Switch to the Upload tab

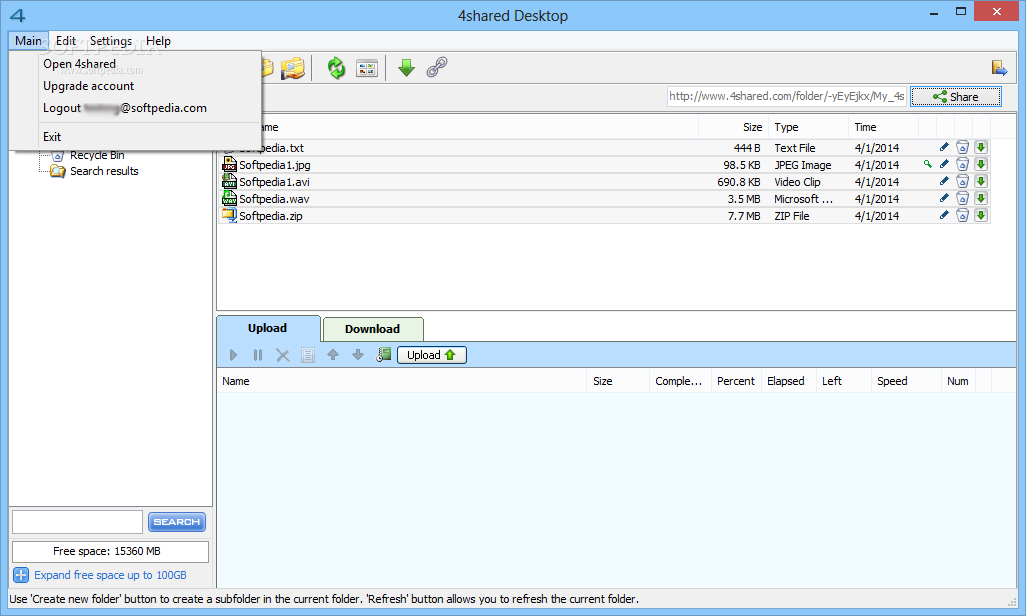tap(268, 328)
